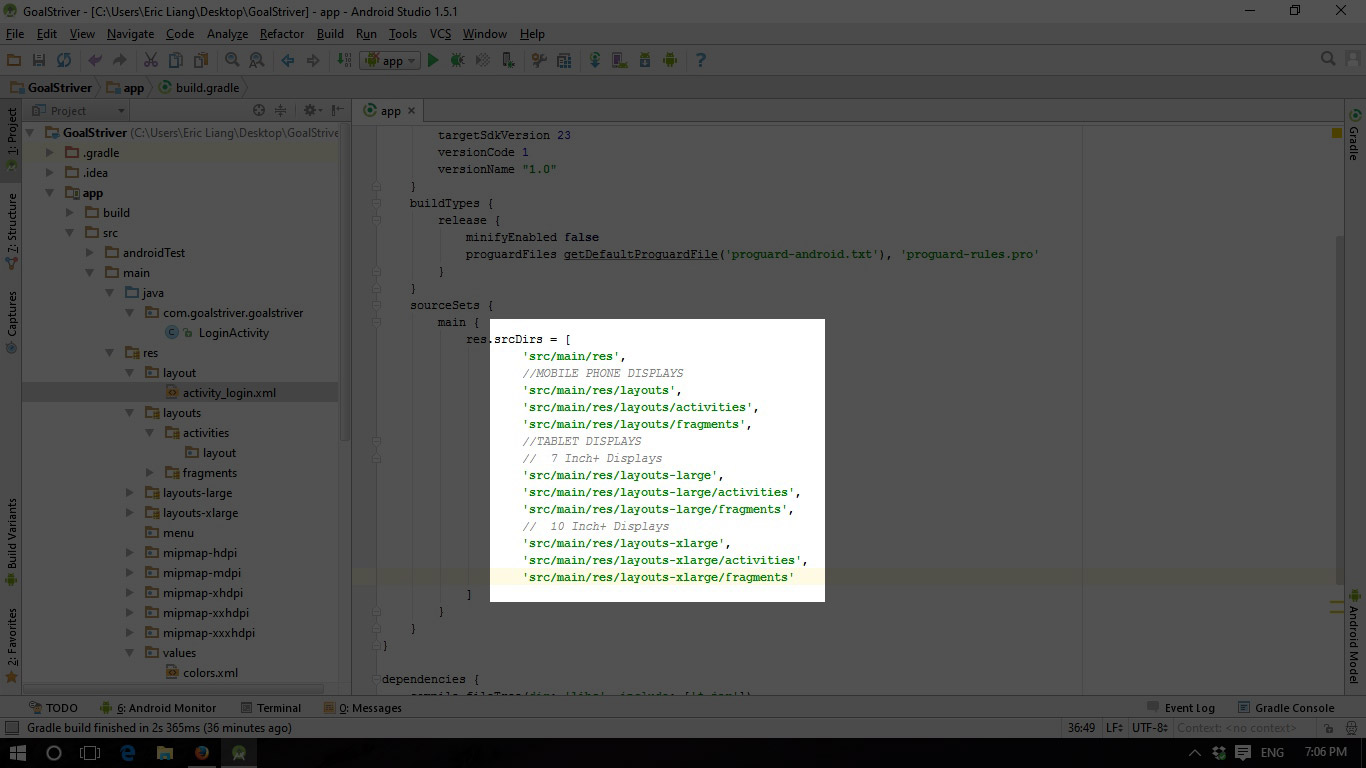Expand the .idea folder
The height and width of the screenshot is (768, 1366).
coord(50,173)
